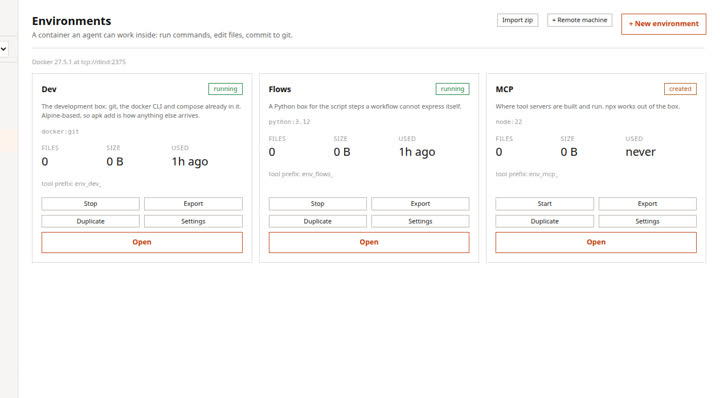Click the node:22 image label
The image size is (720, 398).
(509, 122)
